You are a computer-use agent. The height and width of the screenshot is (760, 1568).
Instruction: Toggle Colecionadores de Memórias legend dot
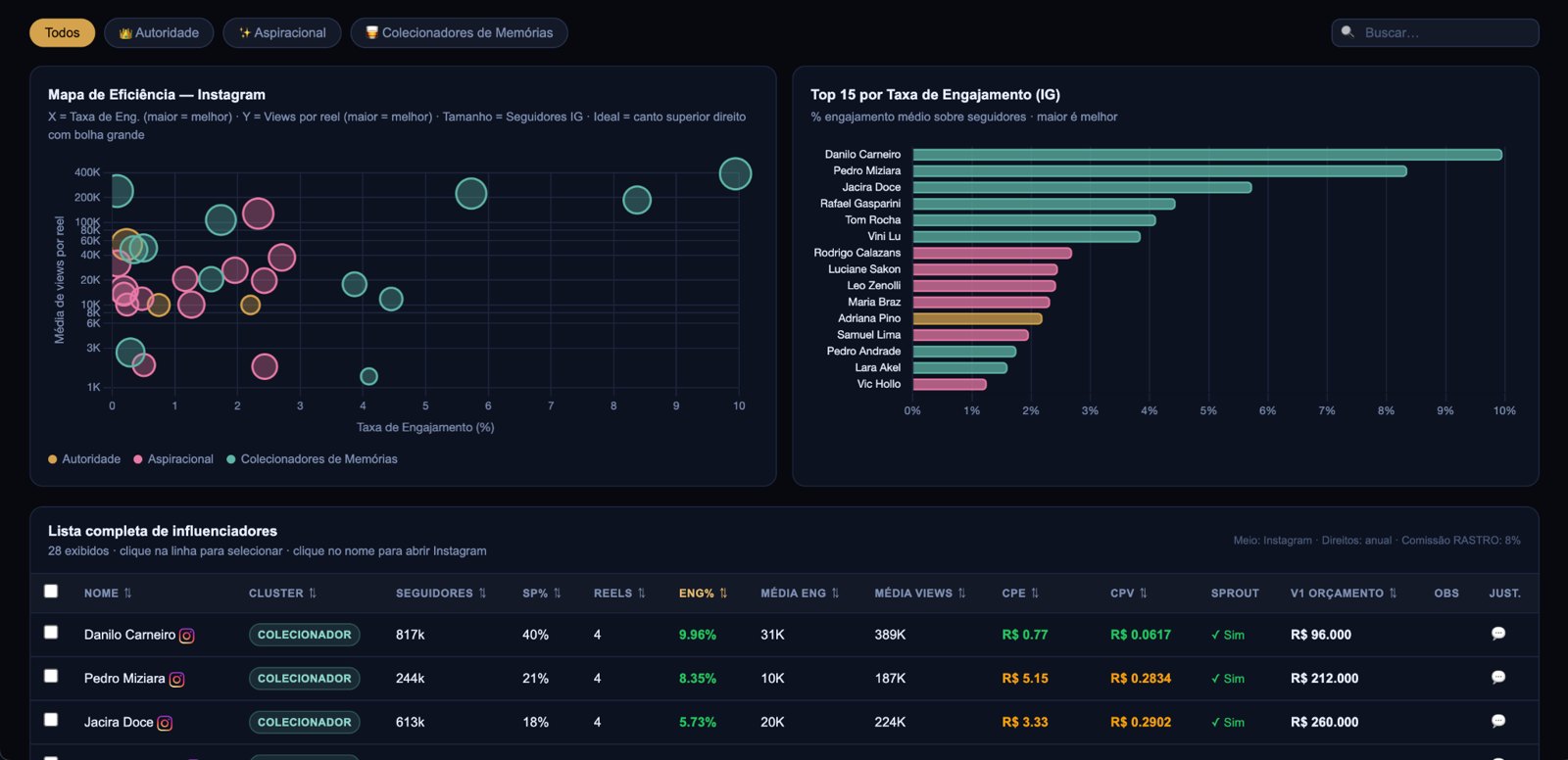click(231, 459)
